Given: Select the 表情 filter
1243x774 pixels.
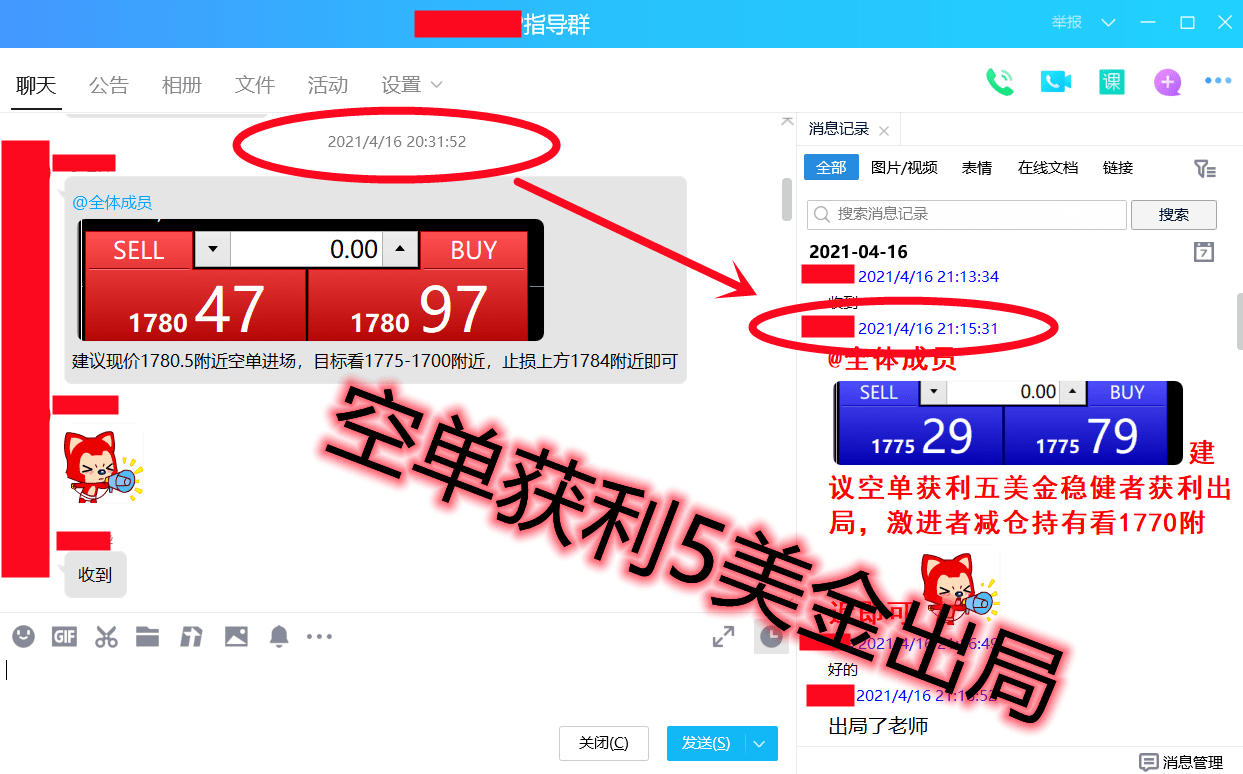Looking at the screenshot, I should pyautogui.click(x=977, y=167).
